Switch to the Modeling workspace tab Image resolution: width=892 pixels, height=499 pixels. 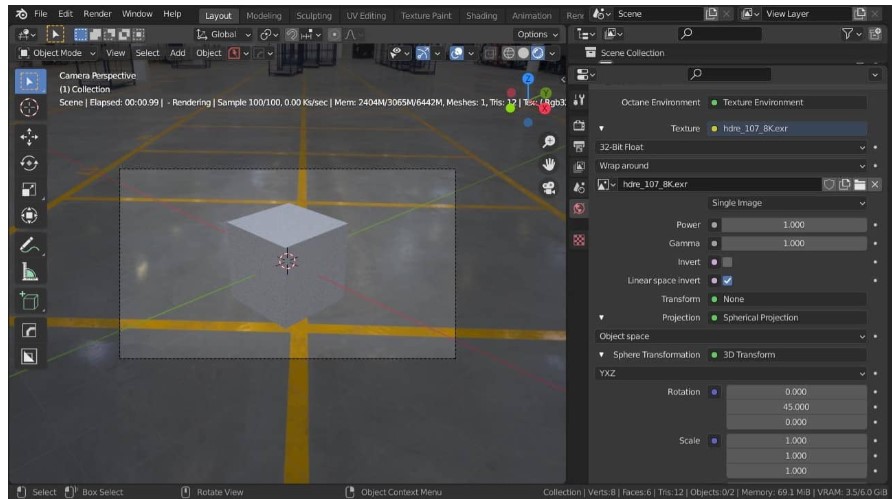pos(264,16)
